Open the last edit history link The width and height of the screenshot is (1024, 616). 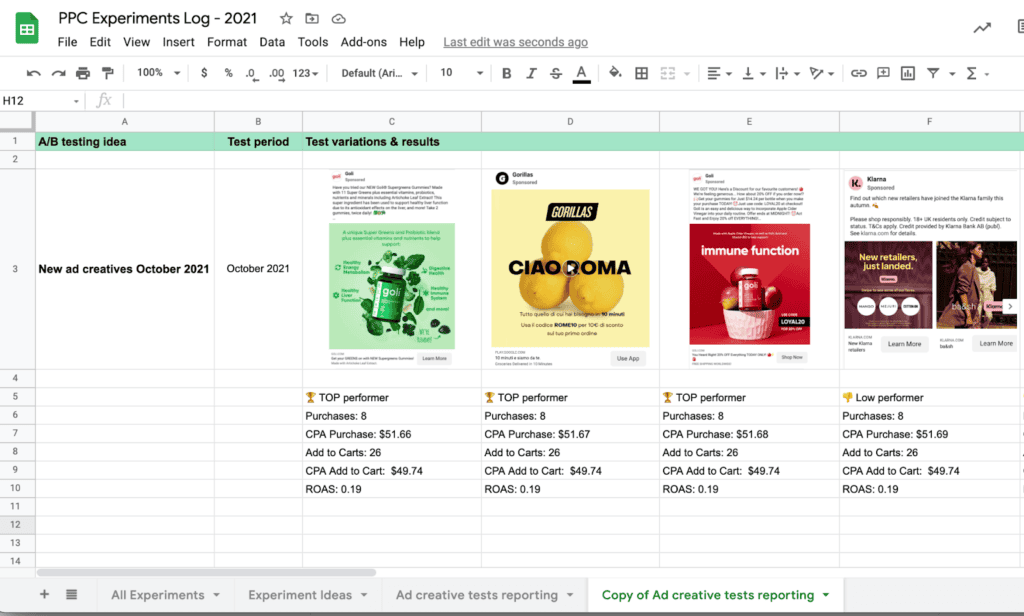point(515,42)
